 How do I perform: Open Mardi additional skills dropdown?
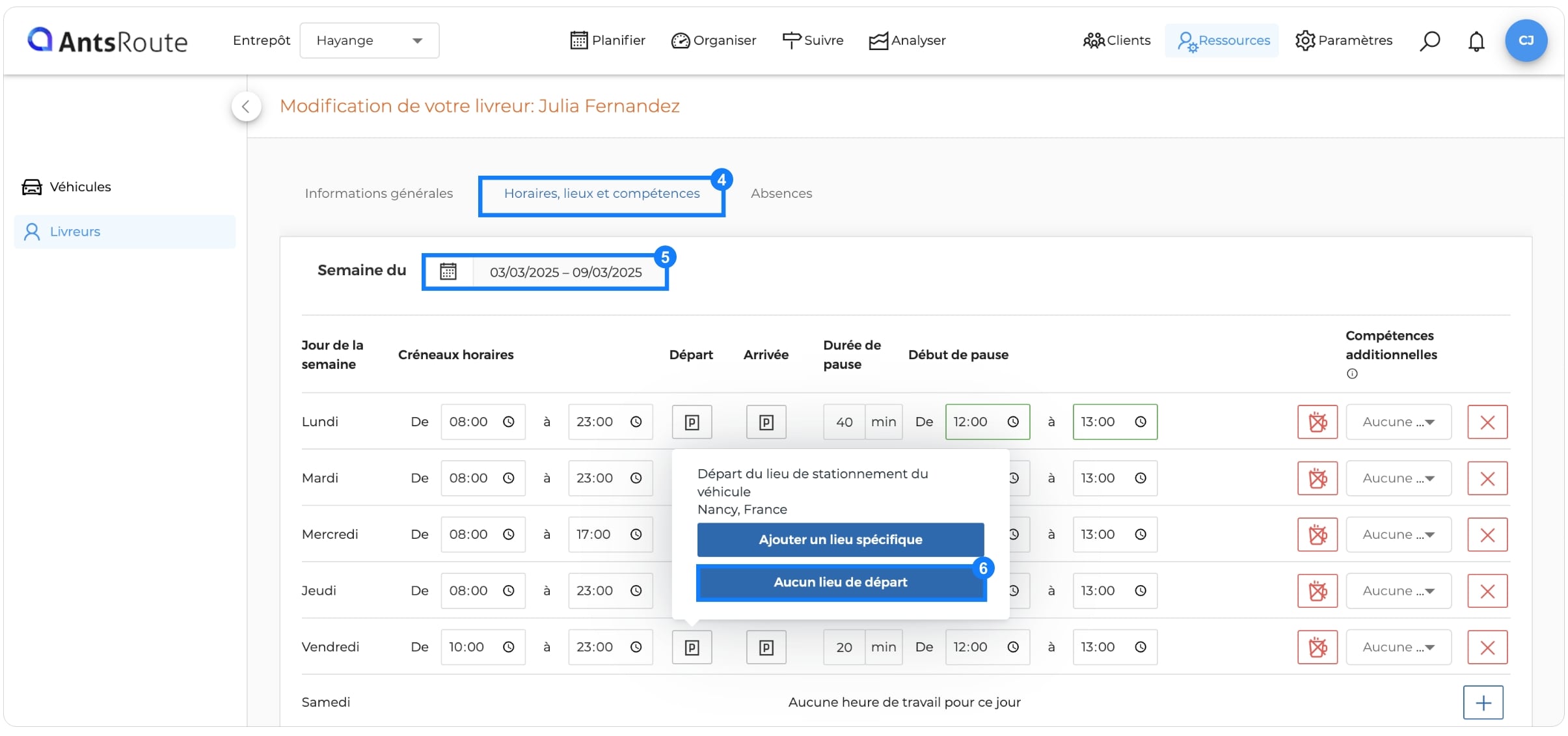coord(1398,478)
